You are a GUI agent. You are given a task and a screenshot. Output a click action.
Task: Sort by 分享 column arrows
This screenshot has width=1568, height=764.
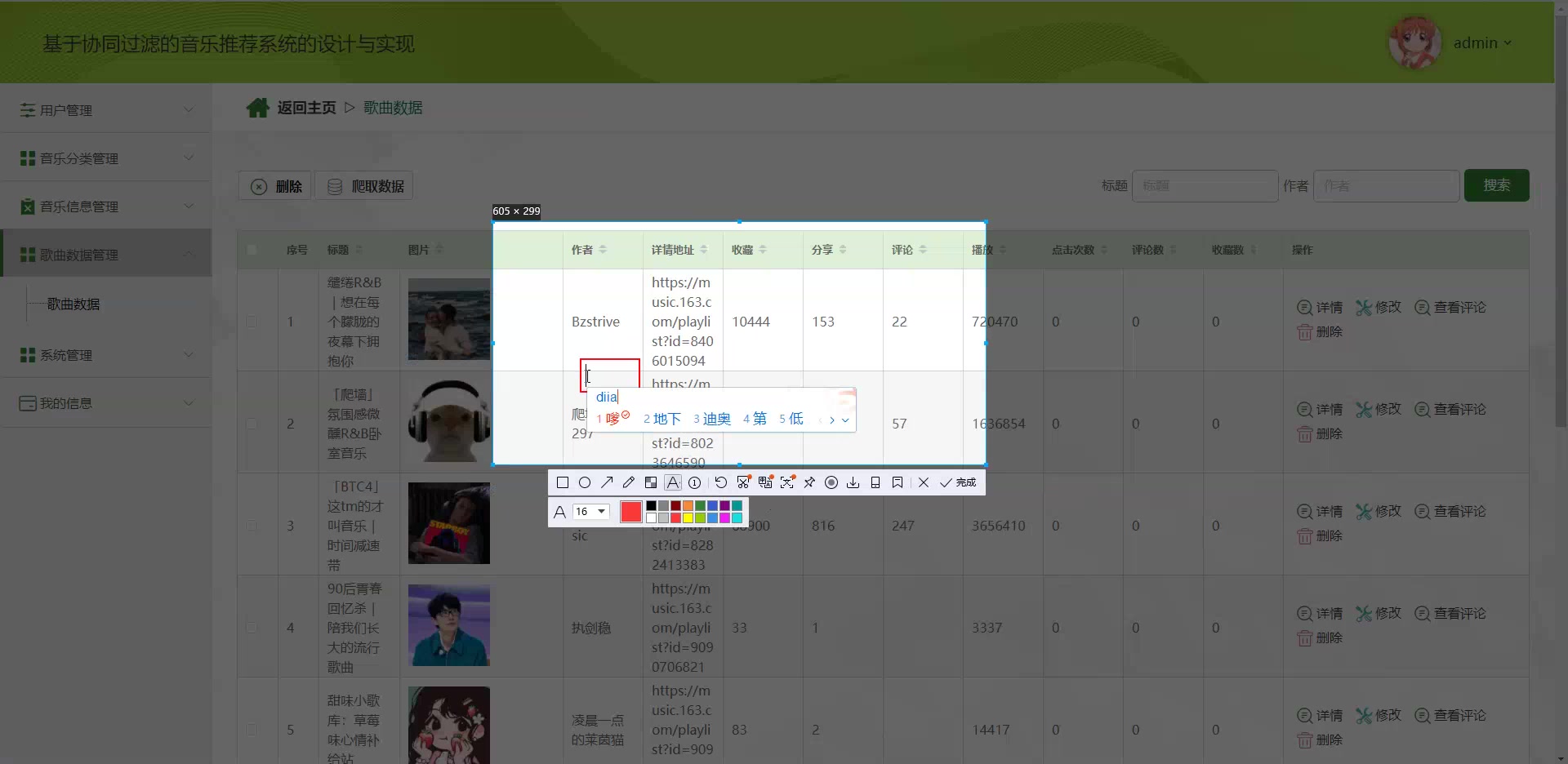coord(843,250)
